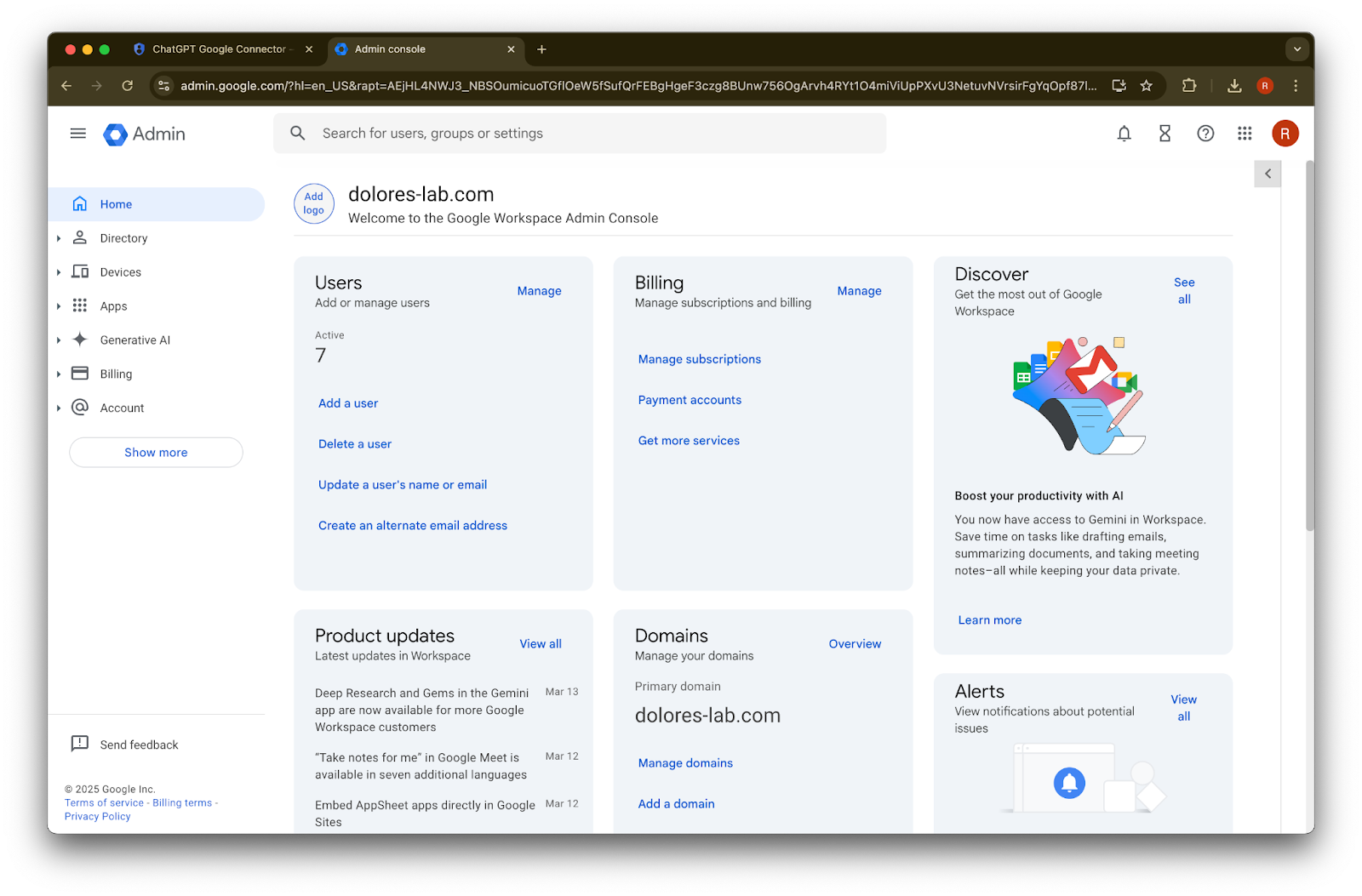
Task: Open the Google apps grid
Action: [1245, 134]
